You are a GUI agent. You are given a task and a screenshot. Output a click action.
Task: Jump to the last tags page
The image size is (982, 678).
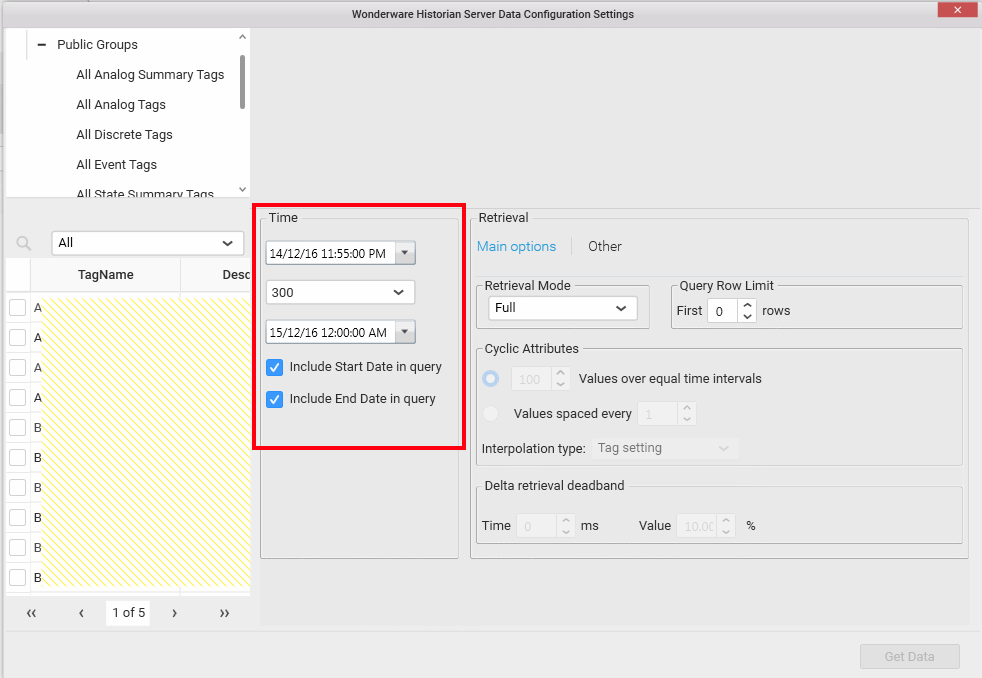pos(224,613)
